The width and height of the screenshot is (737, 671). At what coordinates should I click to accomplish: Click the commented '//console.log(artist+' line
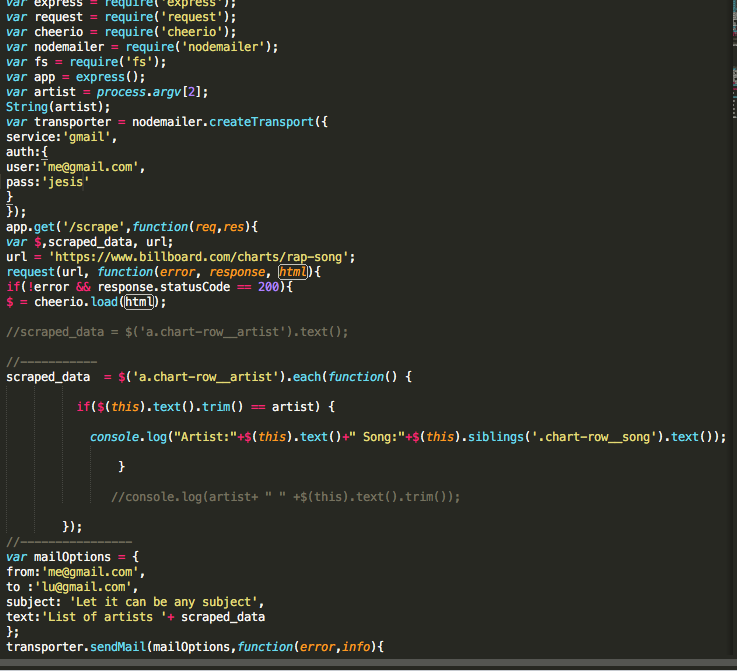pos(285,497)
